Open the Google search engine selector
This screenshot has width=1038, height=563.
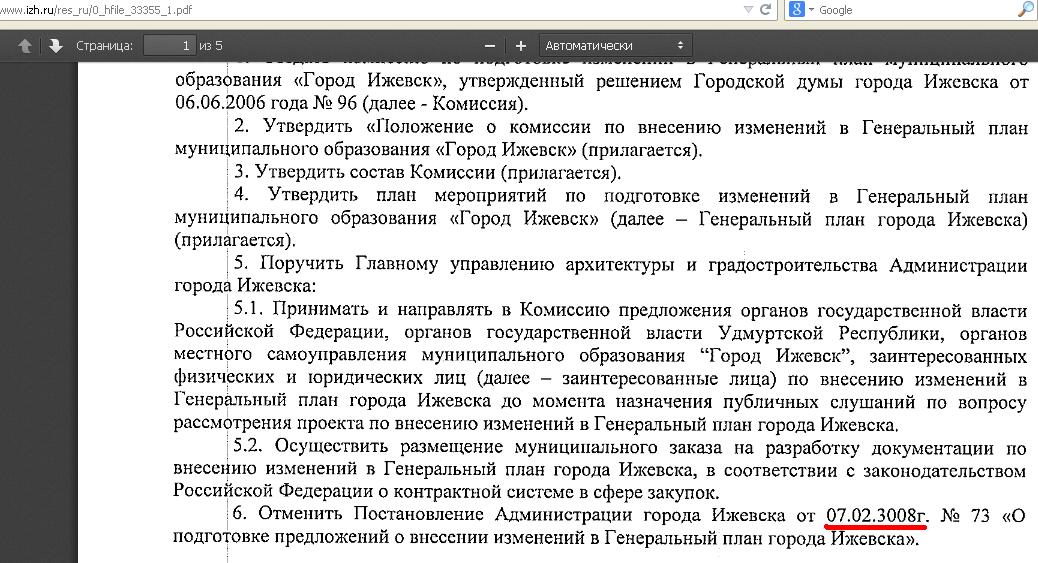[x=801, y=9]
